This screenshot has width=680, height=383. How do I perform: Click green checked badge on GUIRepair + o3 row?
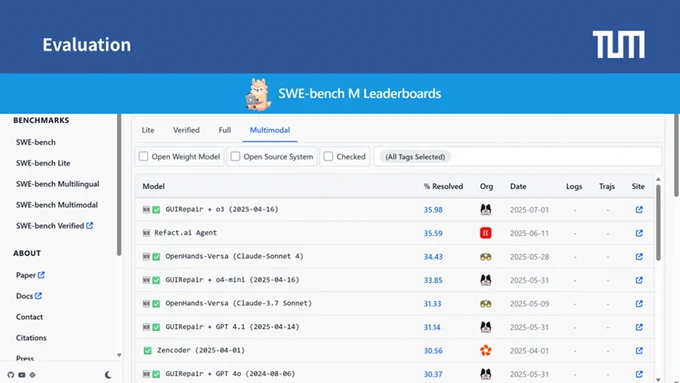coord(157,210)
